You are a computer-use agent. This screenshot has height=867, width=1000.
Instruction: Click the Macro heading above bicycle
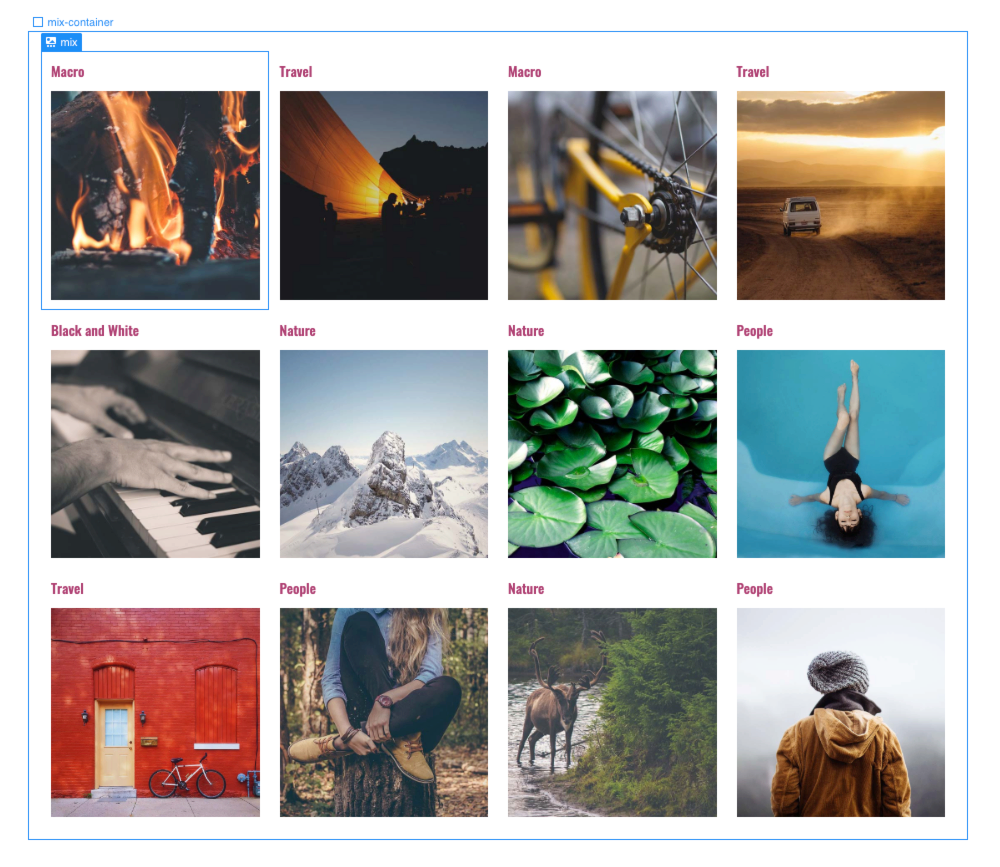click(x=525, y=72)
